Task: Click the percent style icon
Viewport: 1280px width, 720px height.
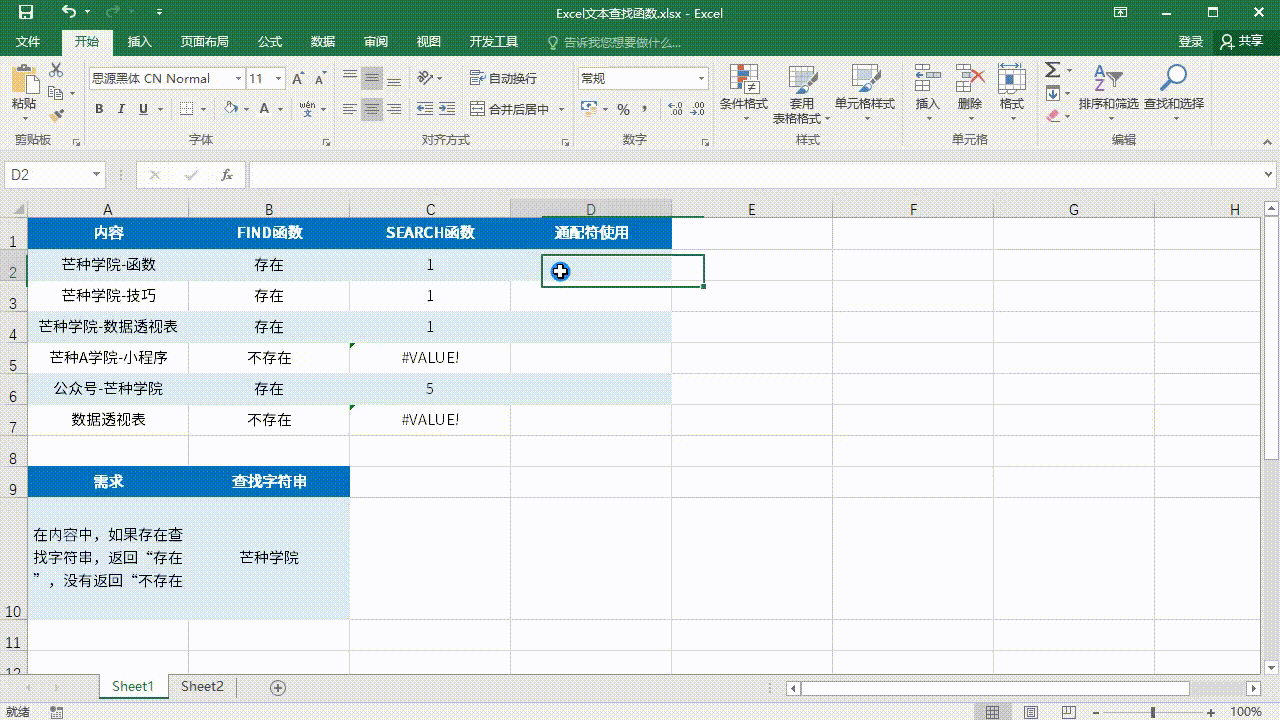Action: [623, 109]
